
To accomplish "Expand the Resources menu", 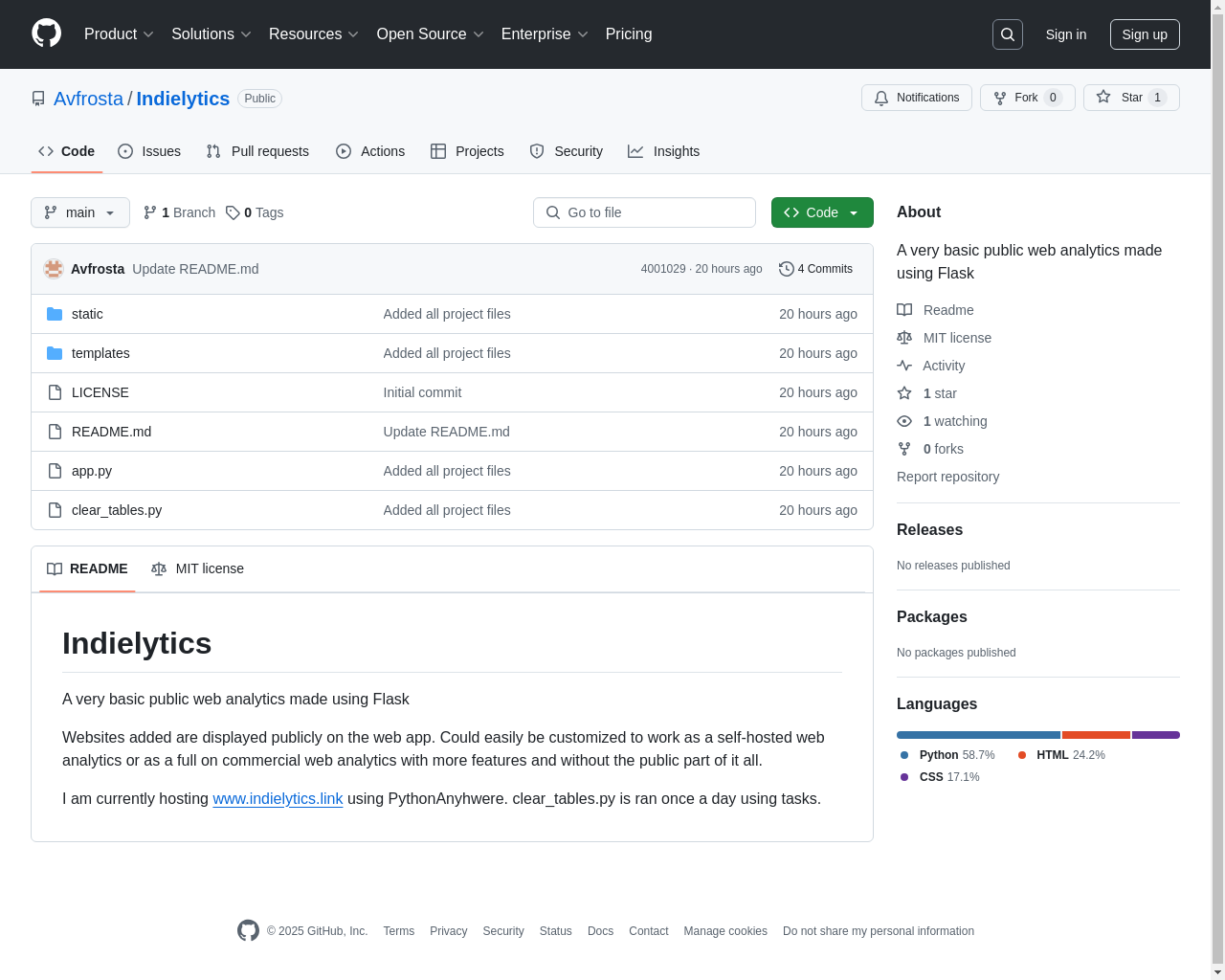I will coord(314,34).
